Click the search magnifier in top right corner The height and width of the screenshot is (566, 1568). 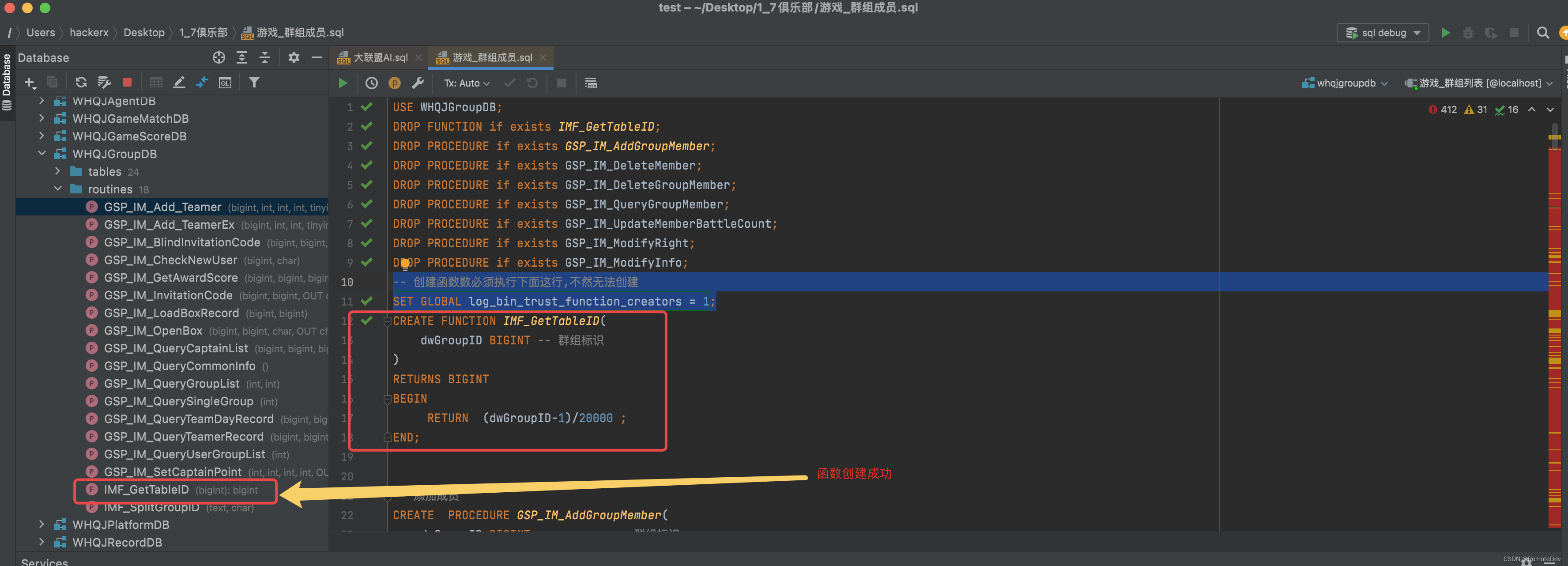click(x=1544, y=33)
